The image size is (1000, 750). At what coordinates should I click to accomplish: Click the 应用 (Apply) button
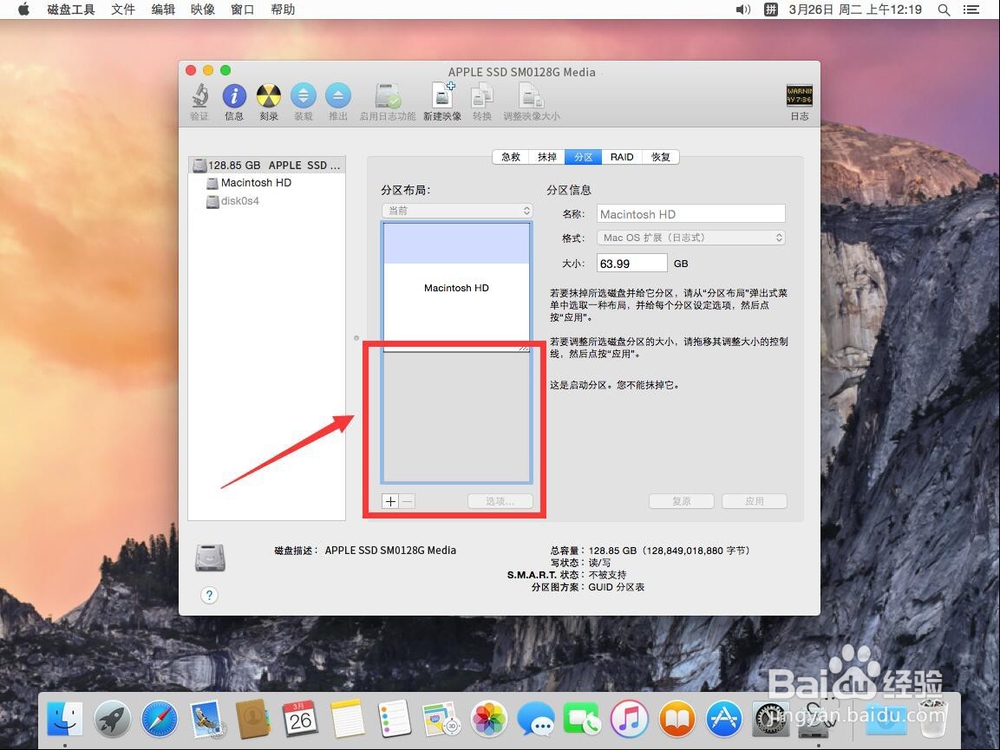click(754, 501)
